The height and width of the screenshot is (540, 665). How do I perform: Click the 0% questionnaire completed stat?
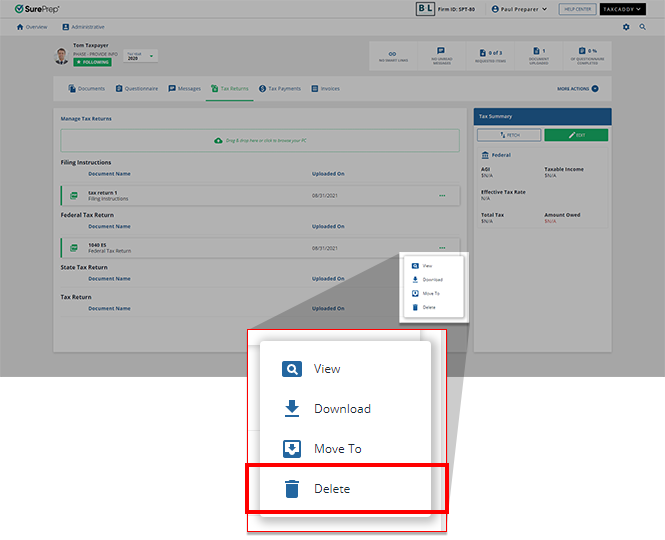[x=587, y=56]
